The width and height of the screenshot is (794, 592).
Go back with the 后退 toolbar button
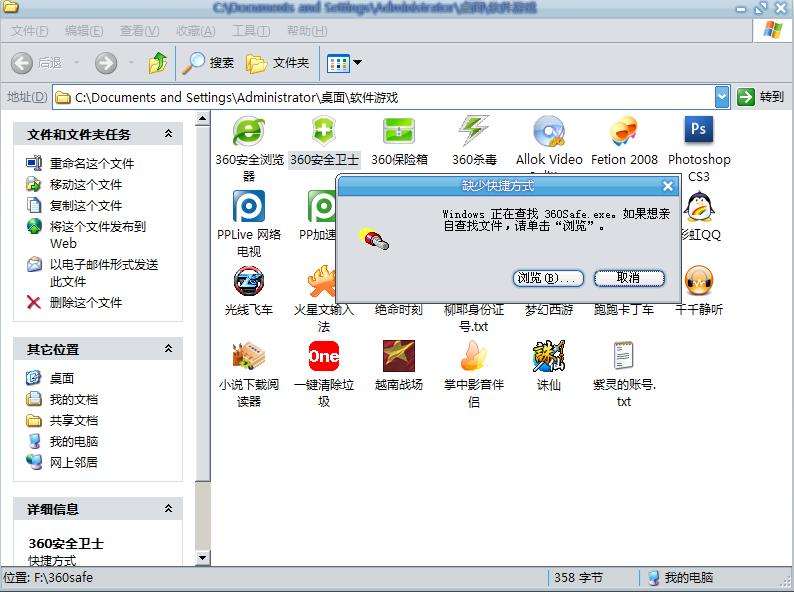pos(36,63)
